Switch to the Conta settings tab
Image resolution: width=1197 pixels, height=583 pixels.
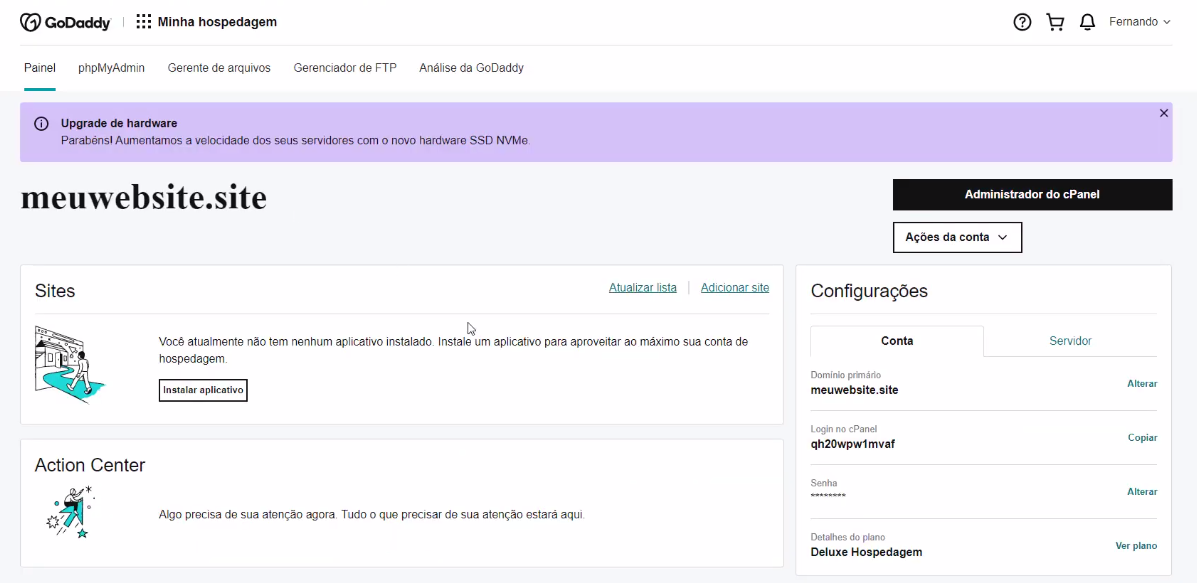click(x=897, y=341)
